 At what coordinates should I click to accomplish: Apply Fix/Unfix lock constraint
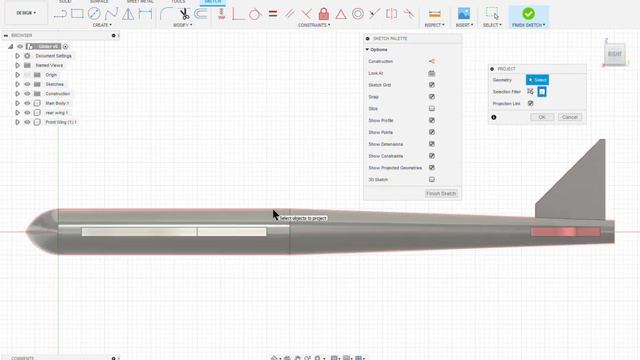324,14
